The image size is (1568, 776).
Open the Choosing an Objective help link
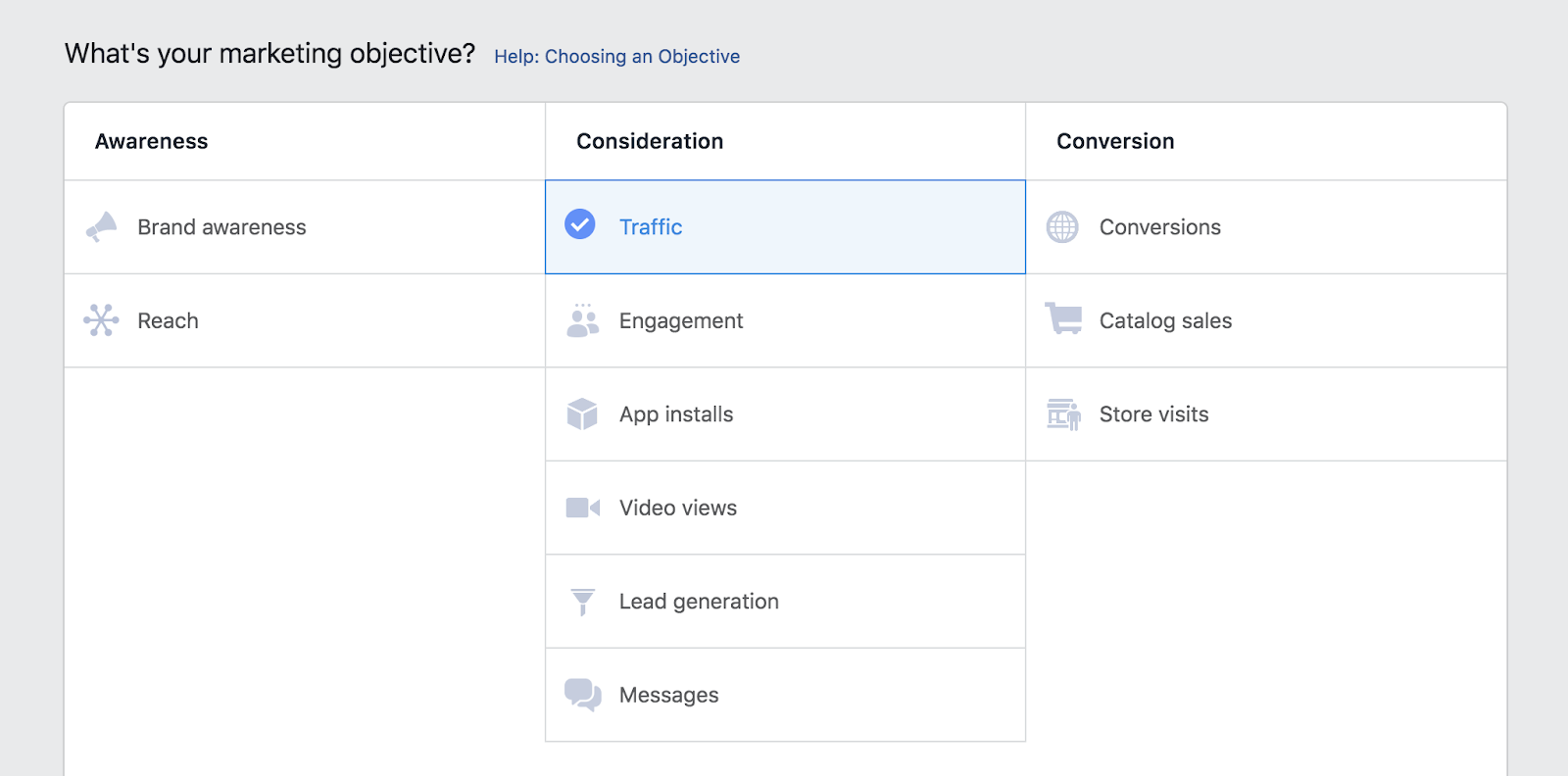616,57
